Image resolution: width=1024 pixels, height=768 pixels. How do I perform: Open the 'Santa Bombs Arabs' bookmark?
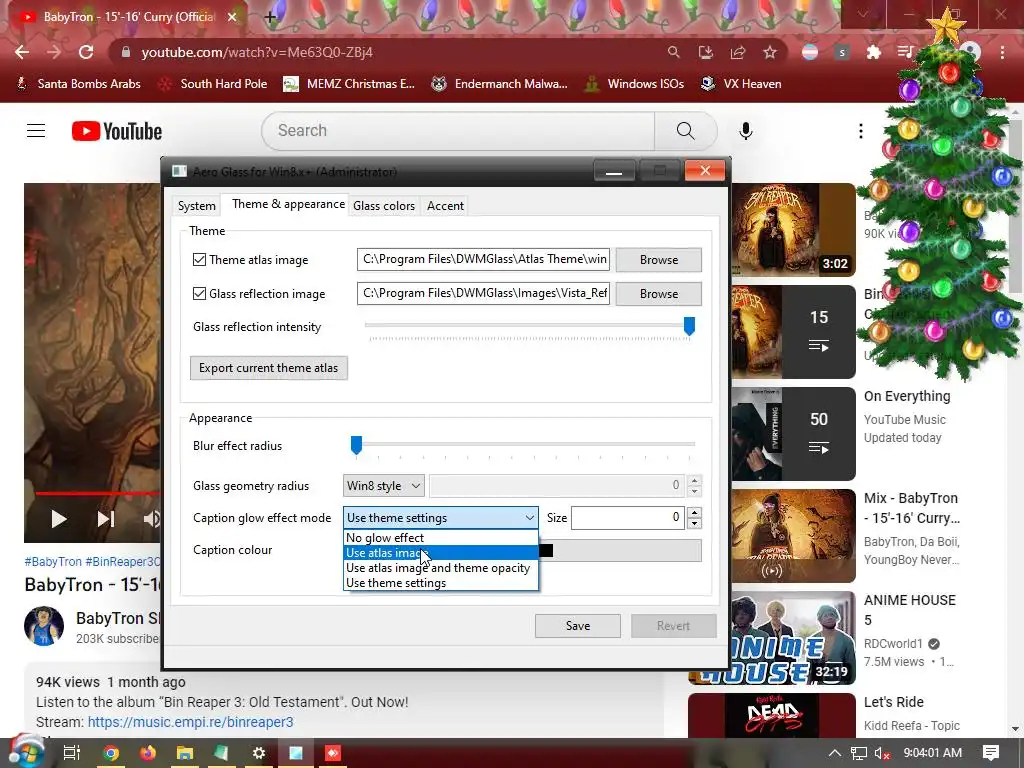[x=78, y=84]
